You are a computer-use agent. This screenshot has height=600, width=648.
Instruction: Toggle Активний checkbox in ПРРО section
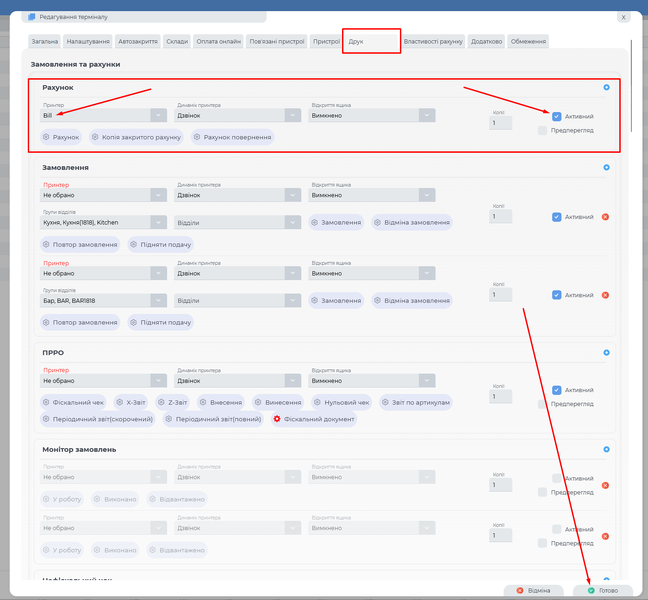pyautogui.click(x=557, y=390)
